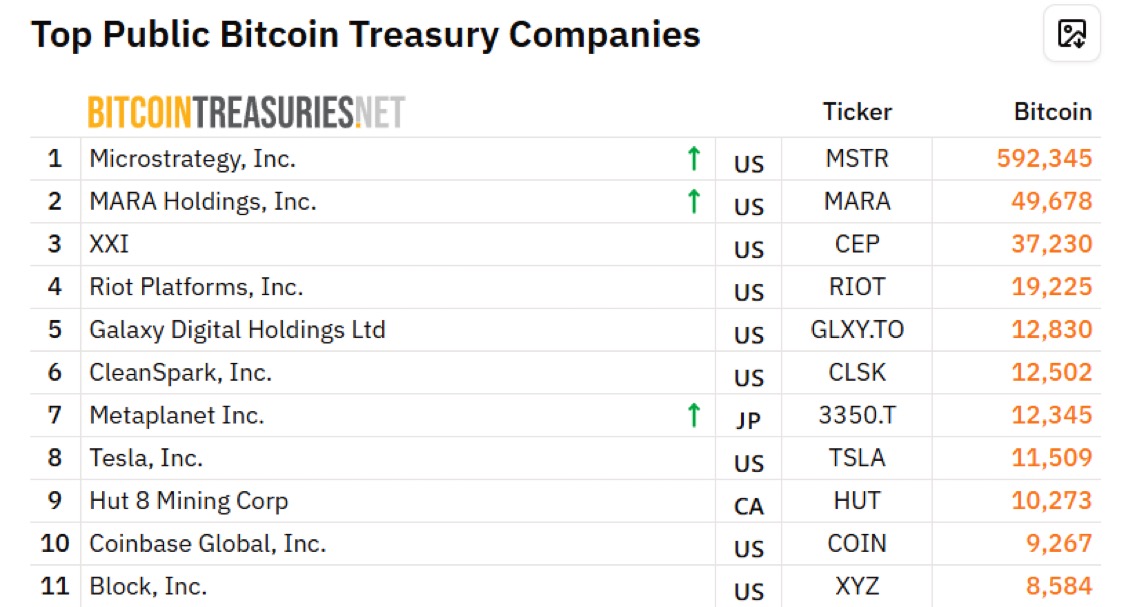Click the green up arrow beside Microstrategy
1125x607 pixels.
pos(694,159)
